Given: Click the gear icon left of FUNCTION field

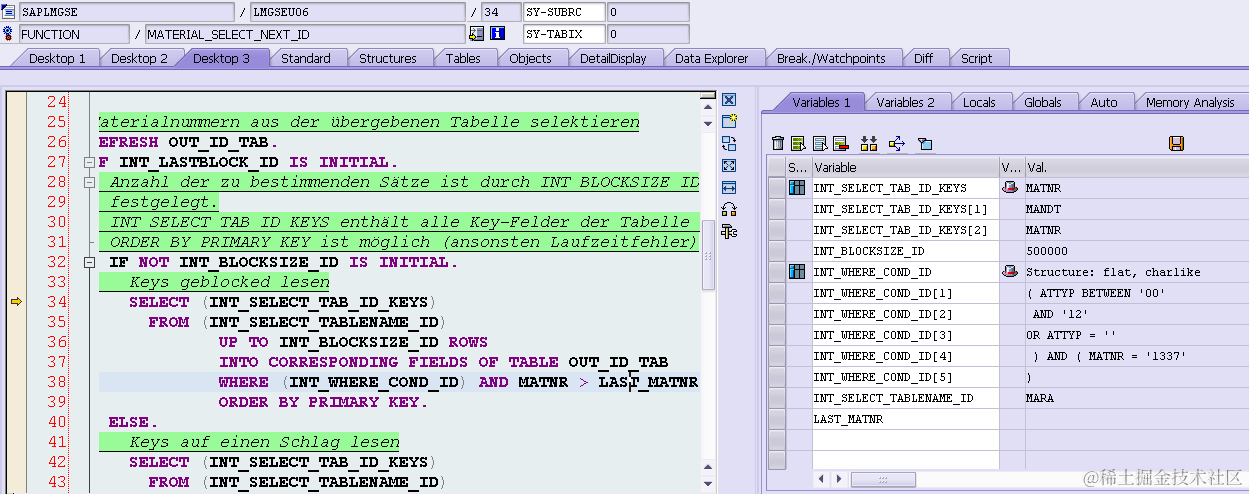Looking at the screenshot, I should tap(9, 34).
